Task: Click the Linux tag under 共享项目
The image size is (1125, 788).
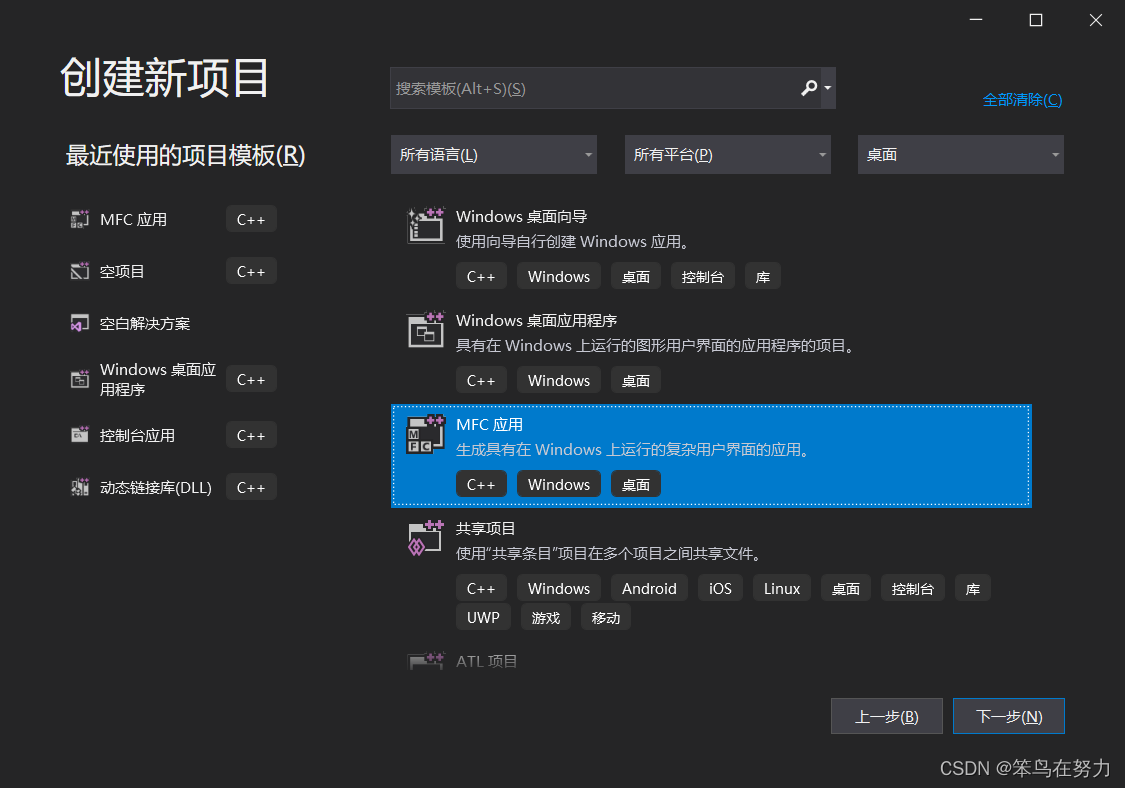Action: click(782, 588)
